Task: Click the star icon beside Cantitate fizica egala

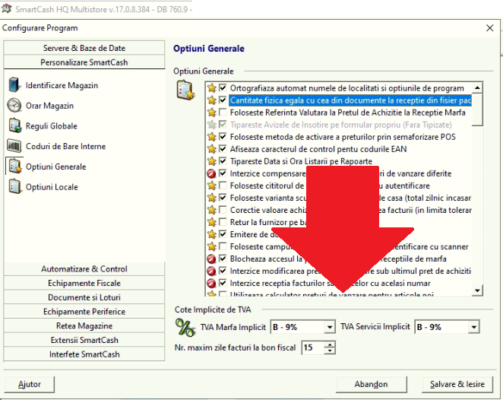Action: [212, 100]
